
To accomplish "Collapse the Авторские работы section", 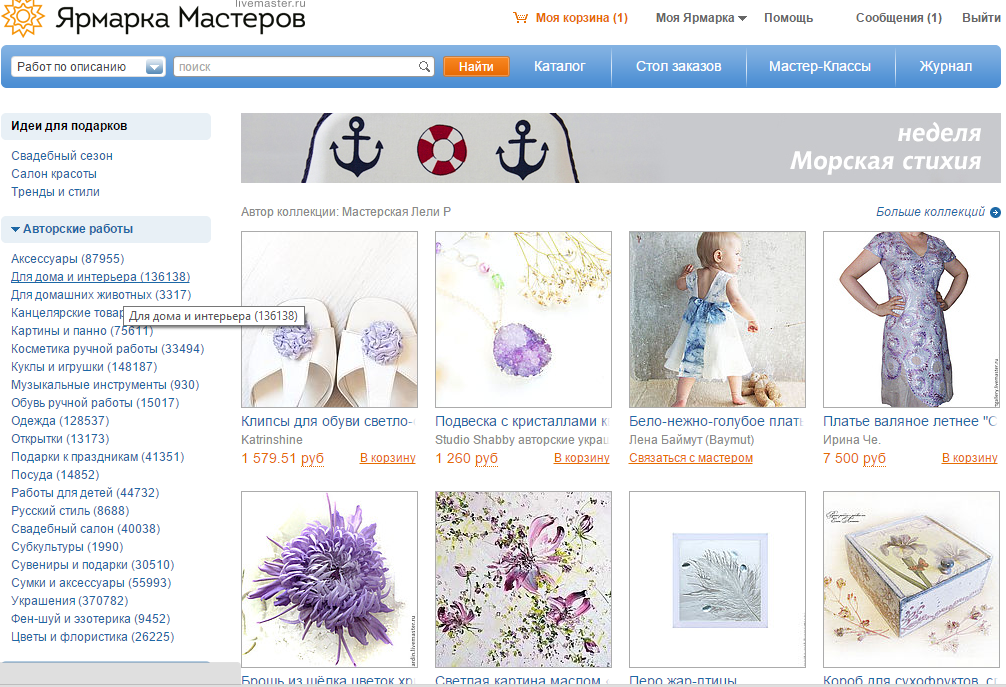I will pos(16,229).
